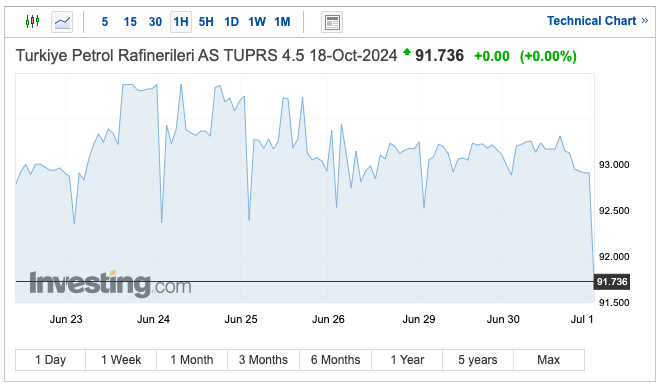The image size is (660, 389).
Task: Click the 92.000 axis value
Action: [x=614, y=256]
